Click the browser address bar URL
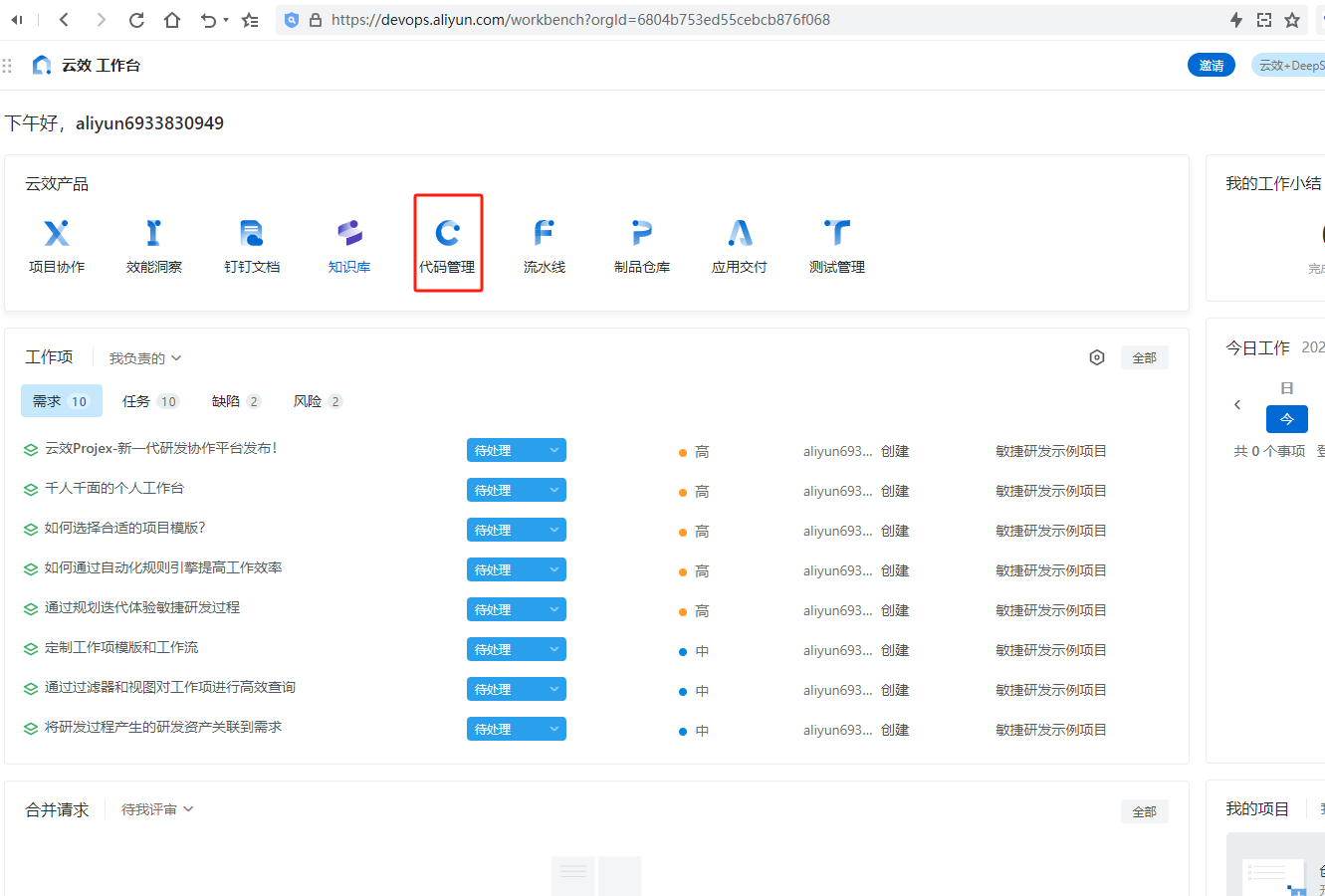Viewport: 1325px width, 896px height. pyautogui.click(x=580, y=20)
